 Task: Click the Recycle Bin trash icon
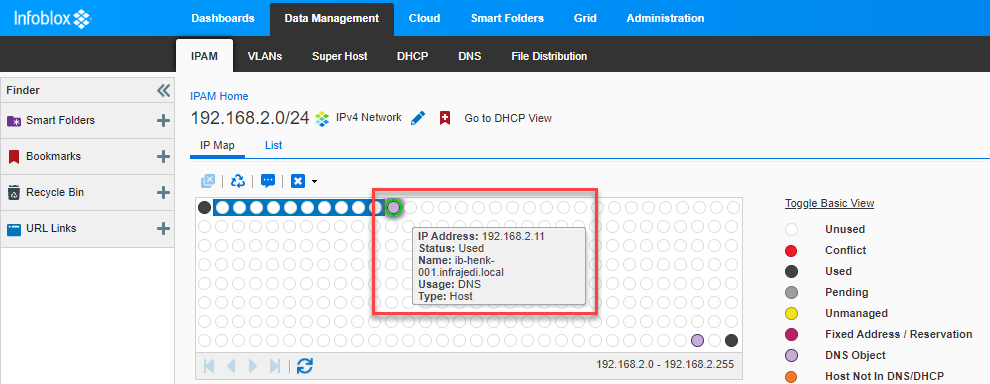point(14,193)
